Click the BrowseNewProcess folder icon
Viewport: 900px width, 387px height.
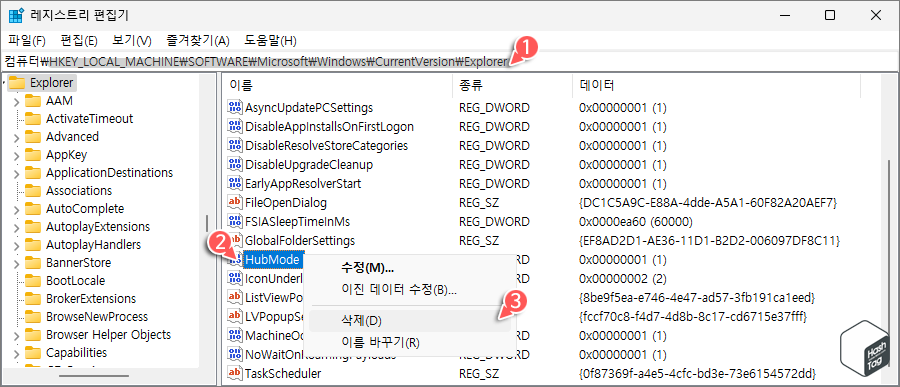33,317
